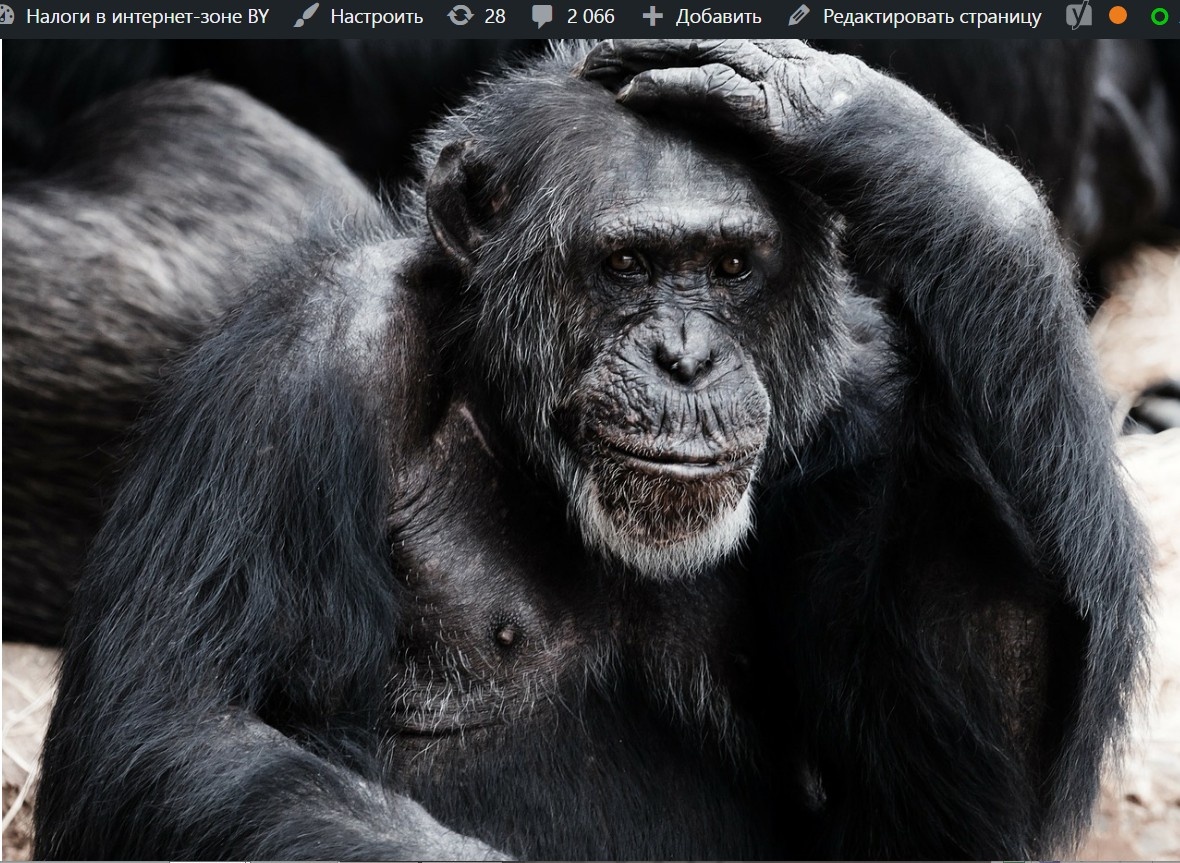This screenshot has width=1180, height=863.
Task: Open the site name "Налоги в интернет-зоне BY"
Action: [x=148, y=17]
